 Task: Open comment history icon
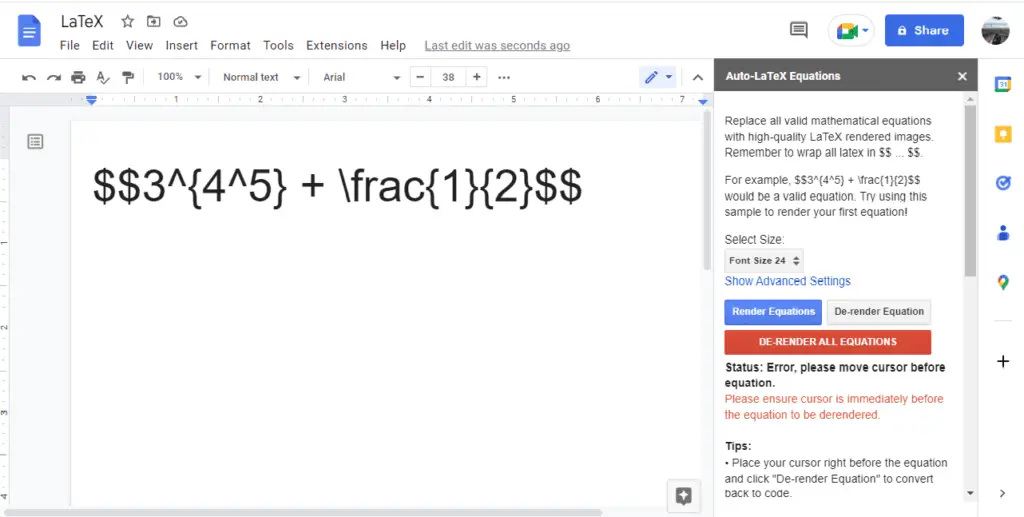(798, 30)
